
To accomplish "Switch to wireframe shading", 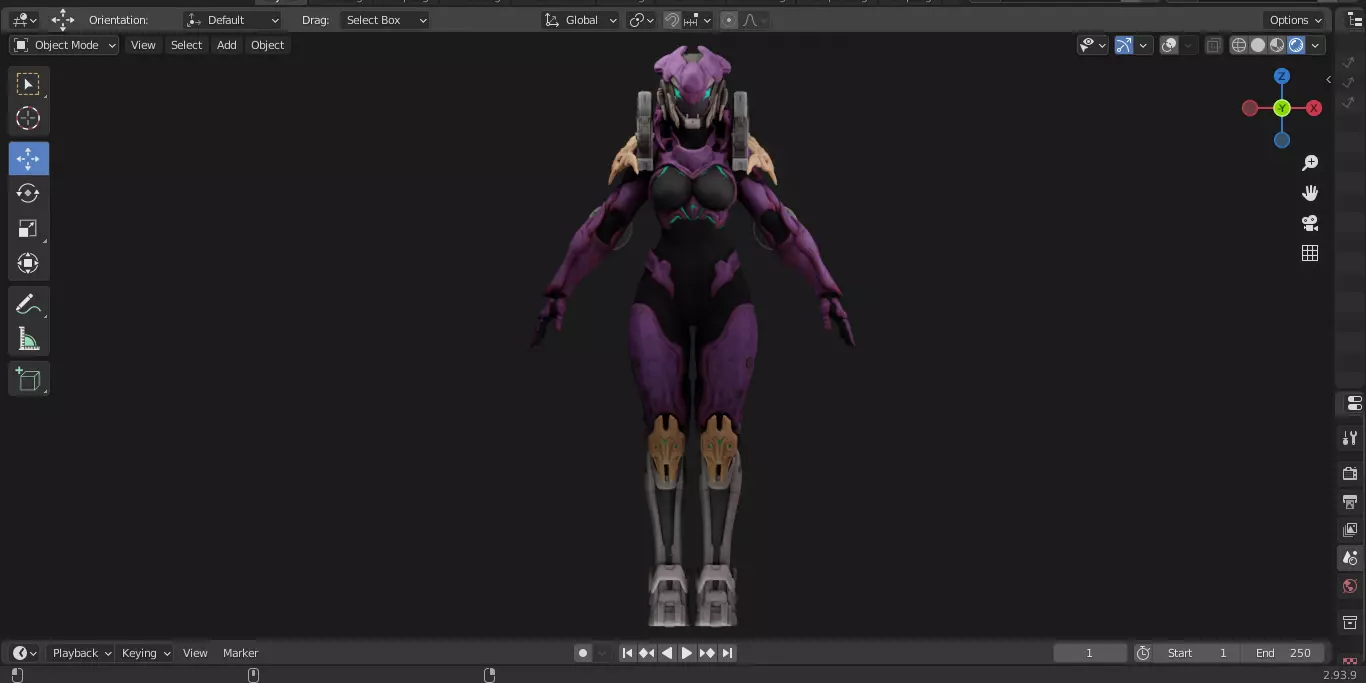I will point(1239,45).
